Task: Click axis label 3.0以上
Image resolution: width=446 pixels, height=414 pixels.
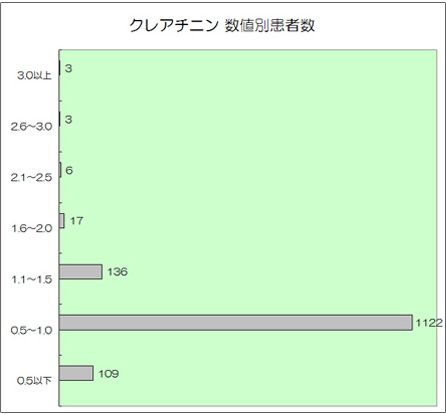Action: [x=34, y=76]
